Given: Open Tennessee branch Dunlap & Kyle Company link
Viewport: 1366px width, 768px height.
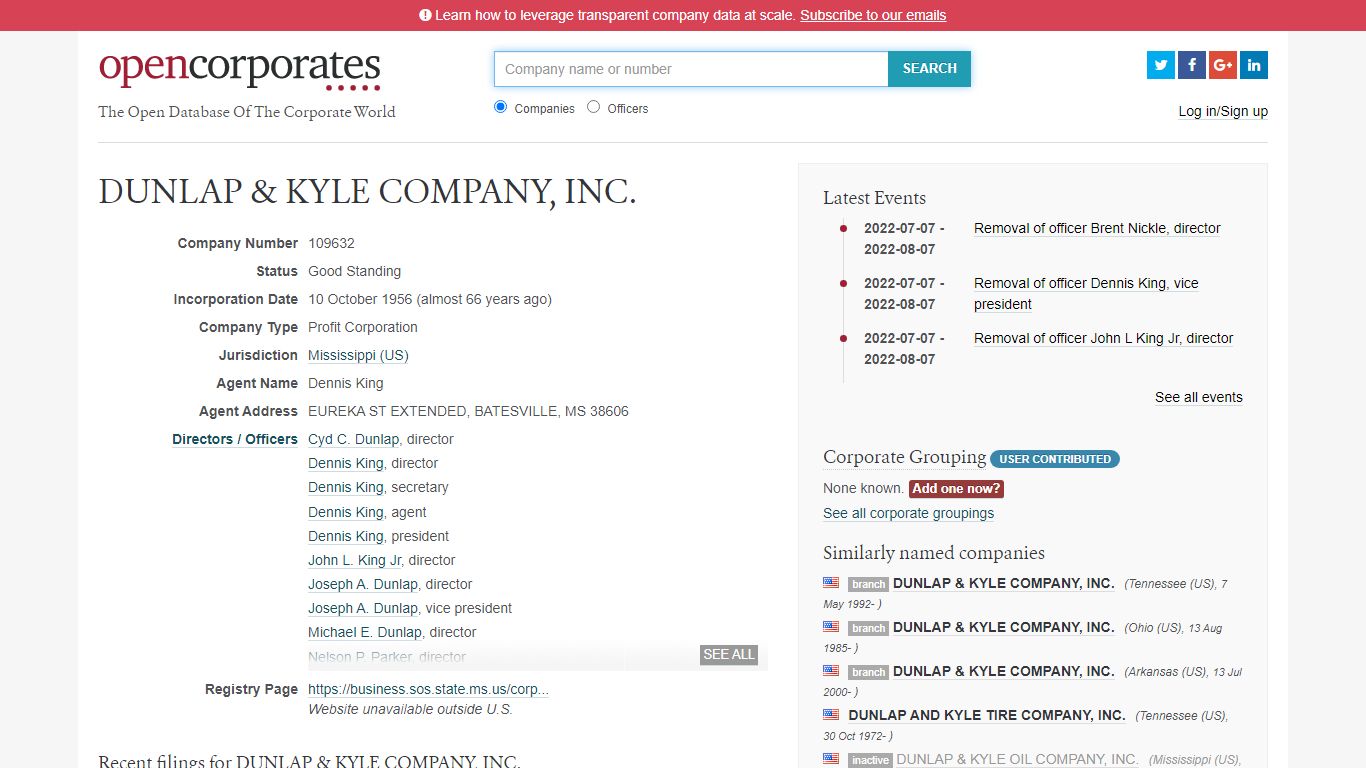Looking at the screenshot, I should (x=1003, y=583).
